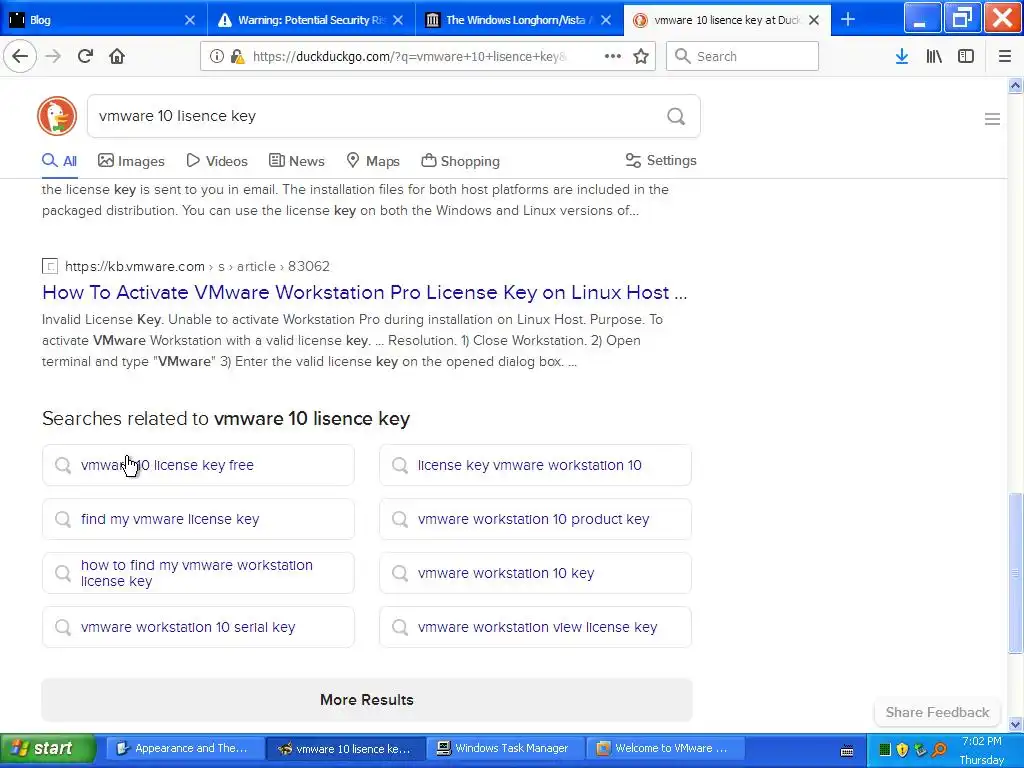The image size is (1024, 768).
Task: Open How To Activate VMware Workstation Pro link
Action: tap(364, 292)
